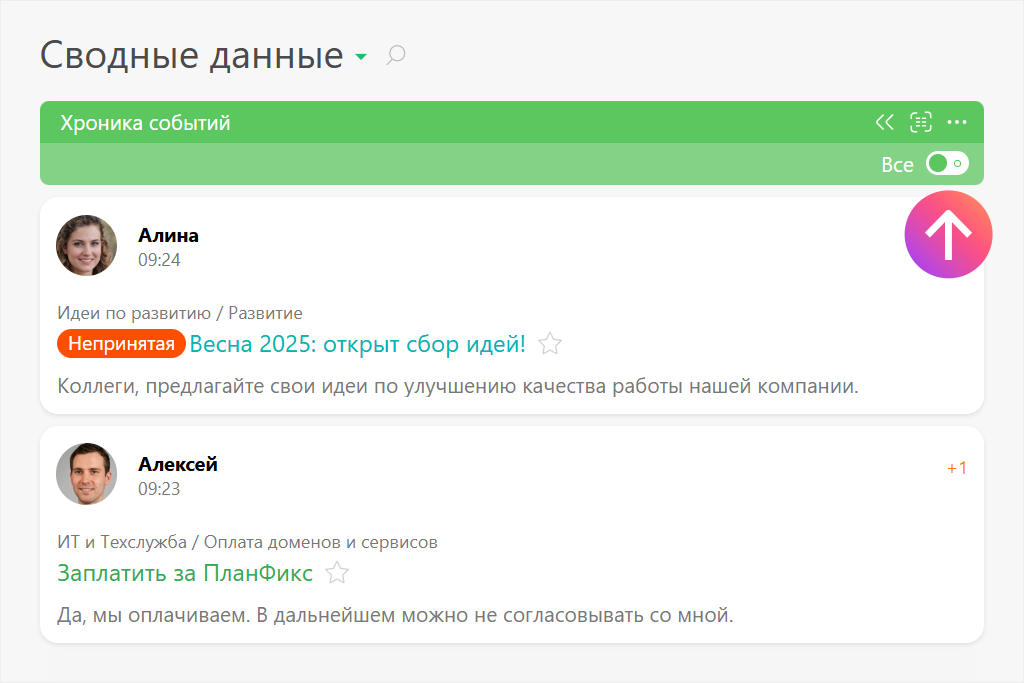Click the author name Алина
Screen dimensions: 1024x683
click(168, 236)
